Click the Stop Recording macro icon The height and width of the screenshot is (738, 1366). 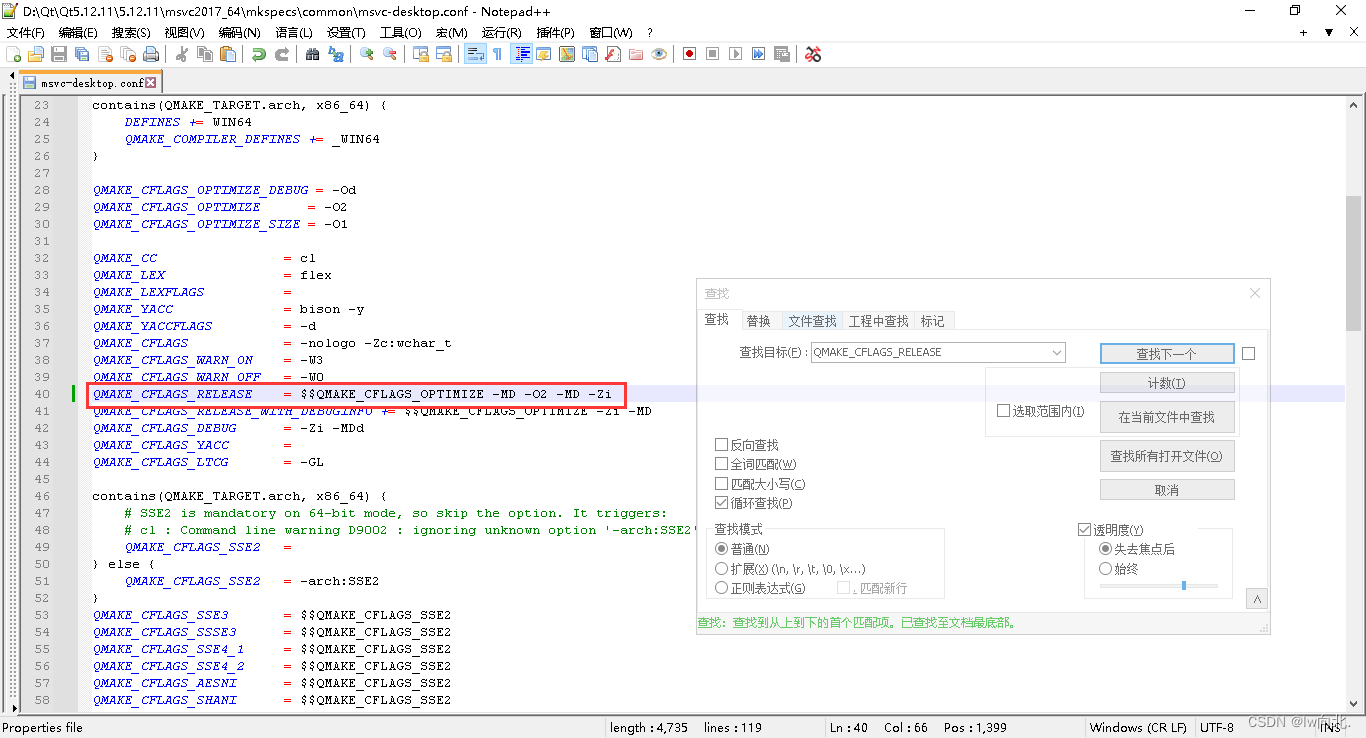[712, 54]
